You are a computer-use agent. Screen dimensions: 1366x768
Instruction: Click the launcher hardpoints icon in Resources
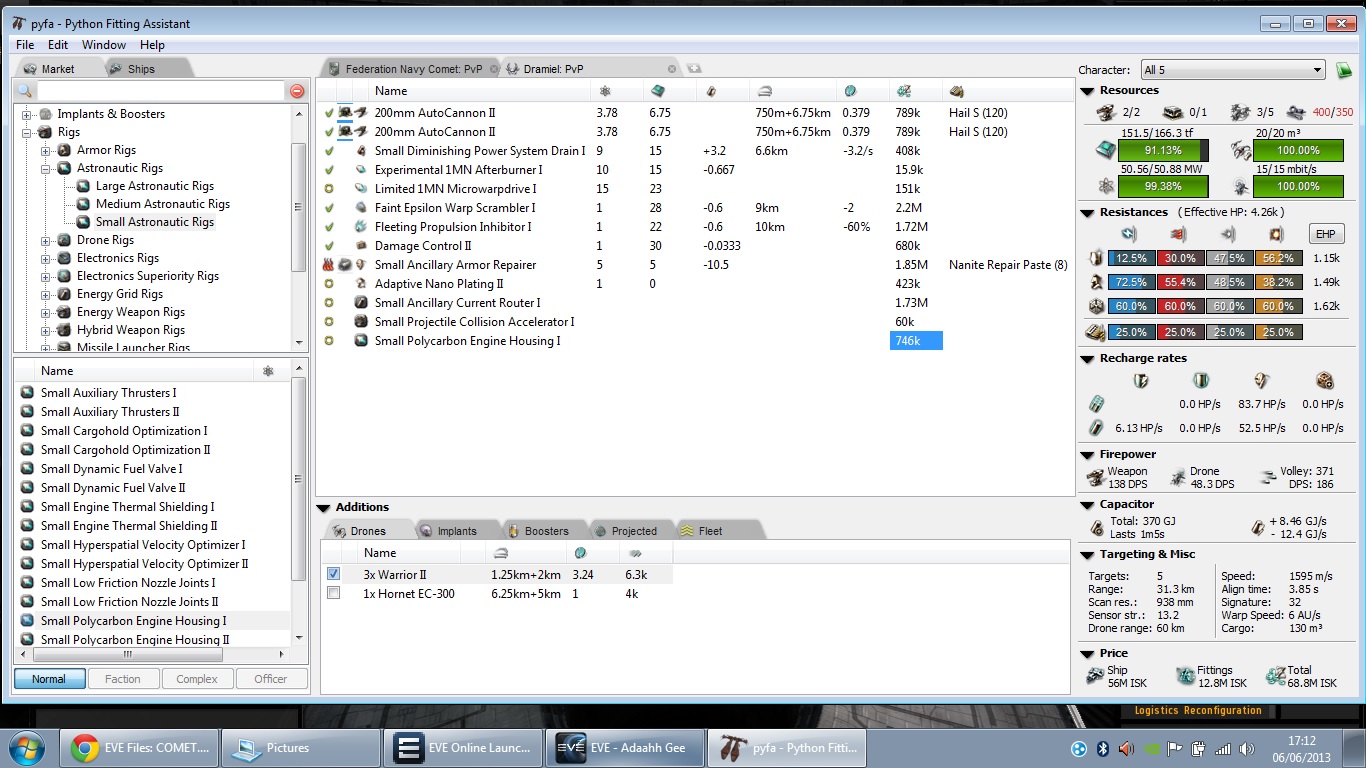(x=1173, y=113)
